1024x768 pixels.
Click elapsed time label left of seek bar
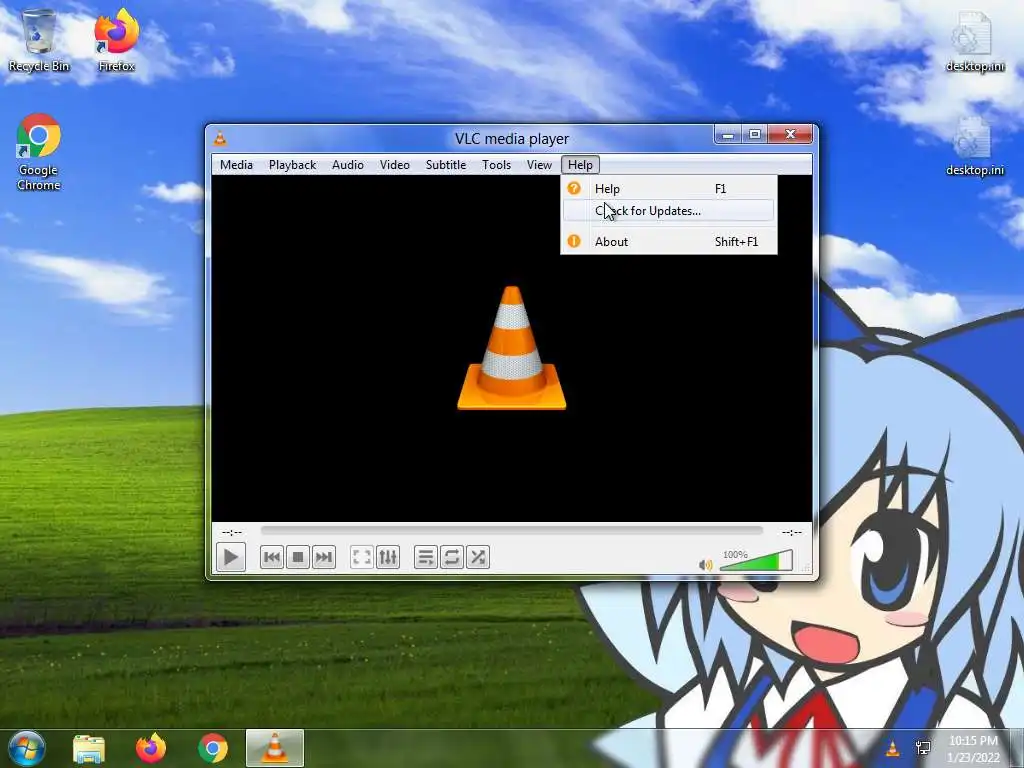point(232,532)
